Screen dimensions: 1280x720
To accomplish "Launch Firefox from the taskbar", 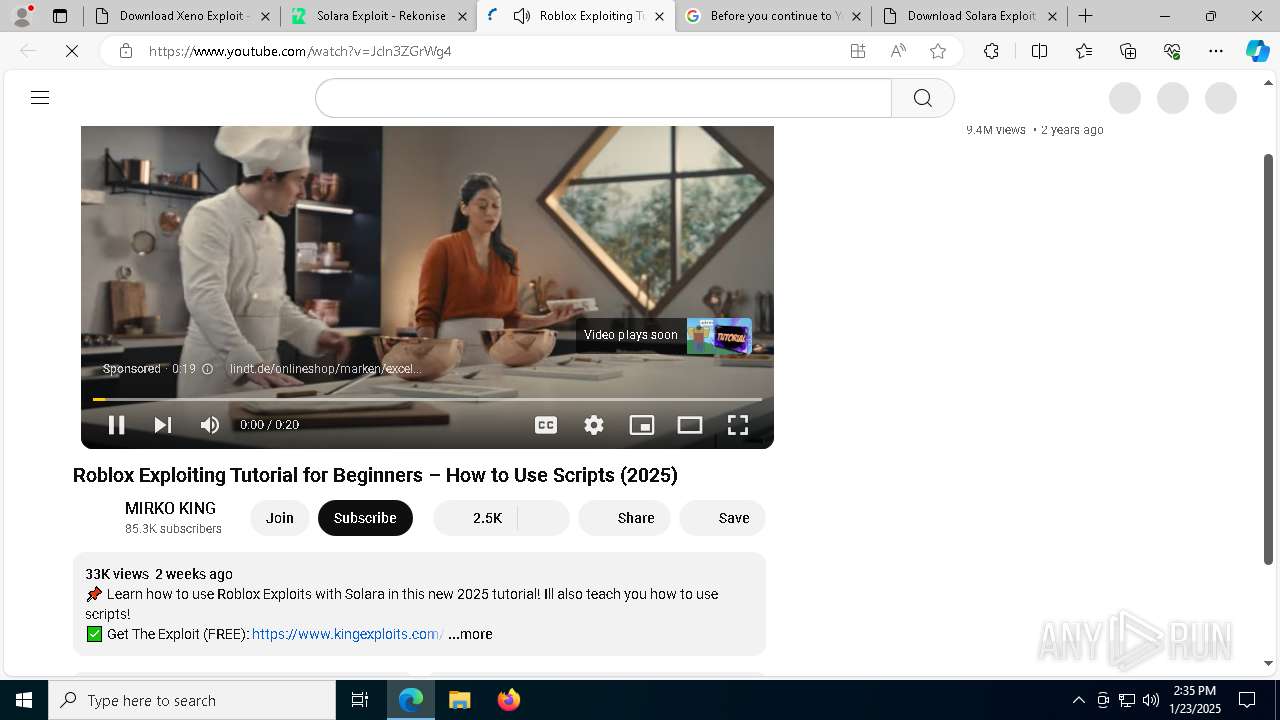I will click(509, 700).
